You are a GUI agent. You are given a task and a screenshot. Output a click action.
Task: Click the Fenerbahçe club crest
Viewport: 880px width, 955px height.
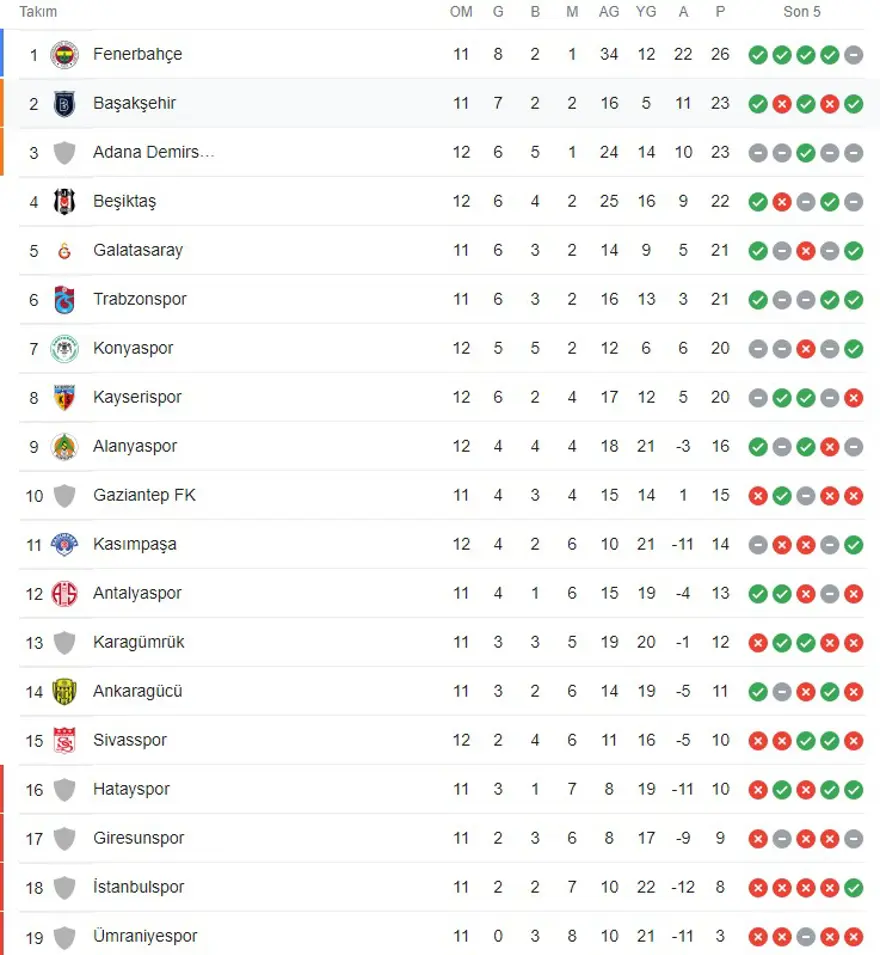(x=64, y=54)
